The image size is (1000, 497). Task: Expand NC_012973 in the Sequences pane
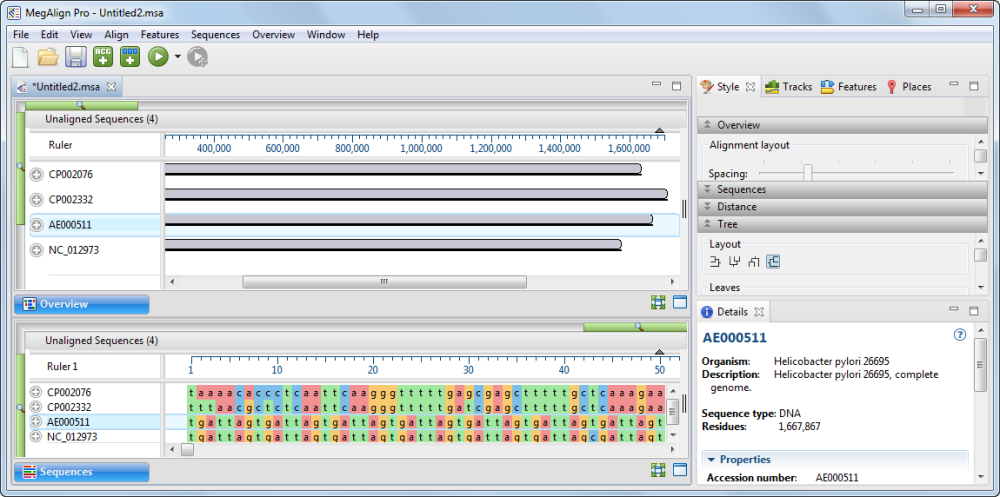point(36,436)
